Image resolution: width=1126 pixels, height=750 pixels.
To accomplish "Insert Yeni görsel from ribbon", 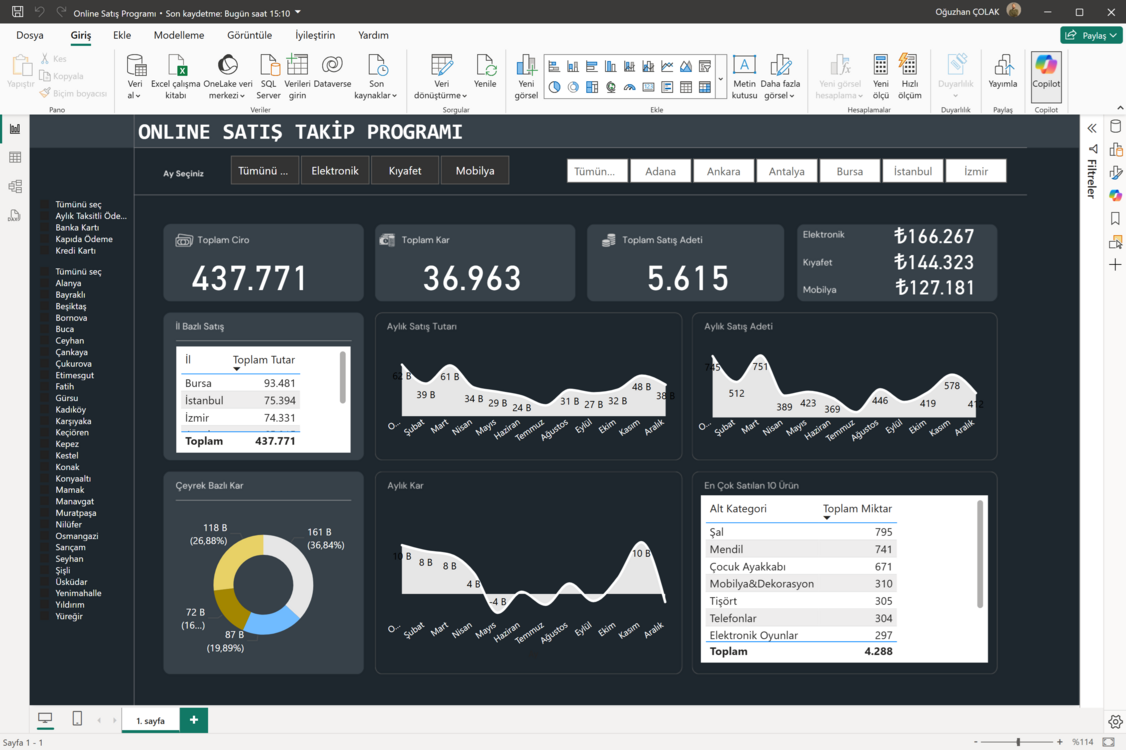I will coord(526,75).
